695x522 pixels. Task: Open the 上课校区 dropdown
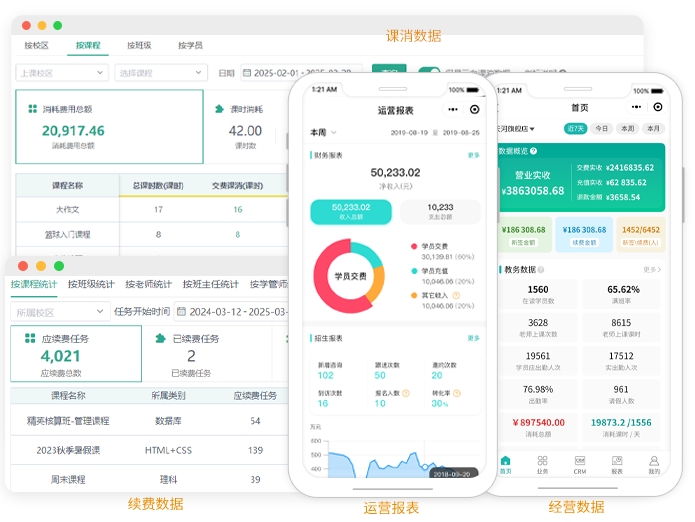pos(62,73)
